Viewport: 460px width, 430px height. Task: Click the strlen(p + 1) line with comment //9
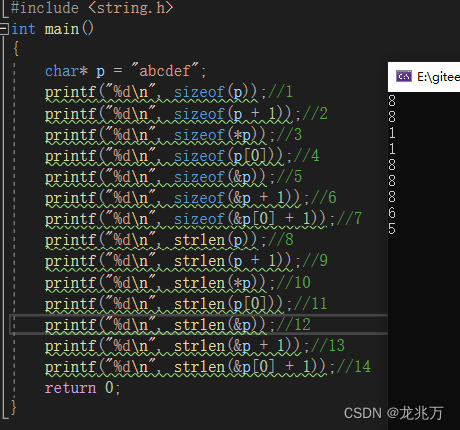coord(186,261)
